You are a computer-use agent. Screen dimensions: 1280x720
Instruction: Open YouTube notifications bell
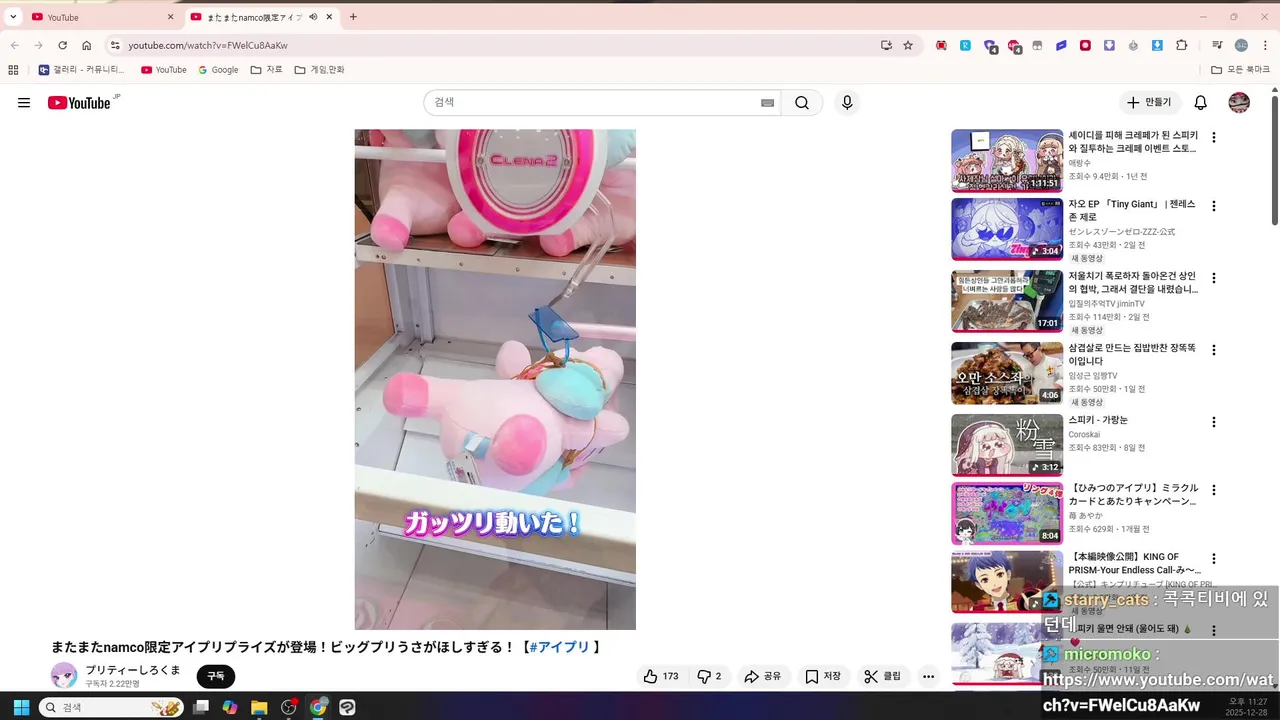1201,103
